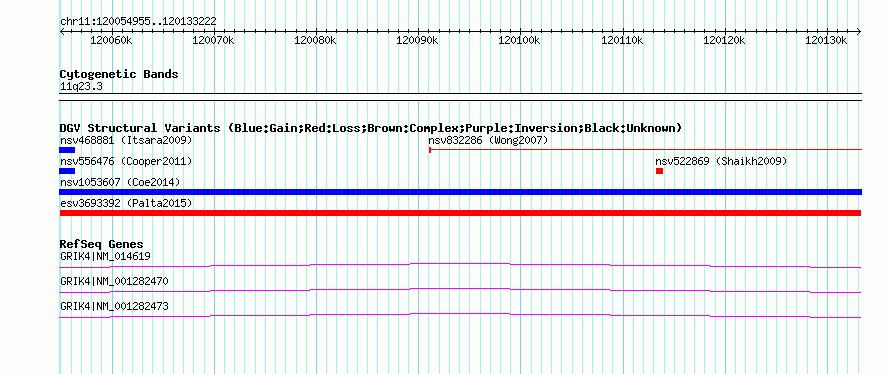The width and height of the screenshot is (890, 374).
Task: Click the nsv832286 (Wong2007) label
Action: [488, 140]
